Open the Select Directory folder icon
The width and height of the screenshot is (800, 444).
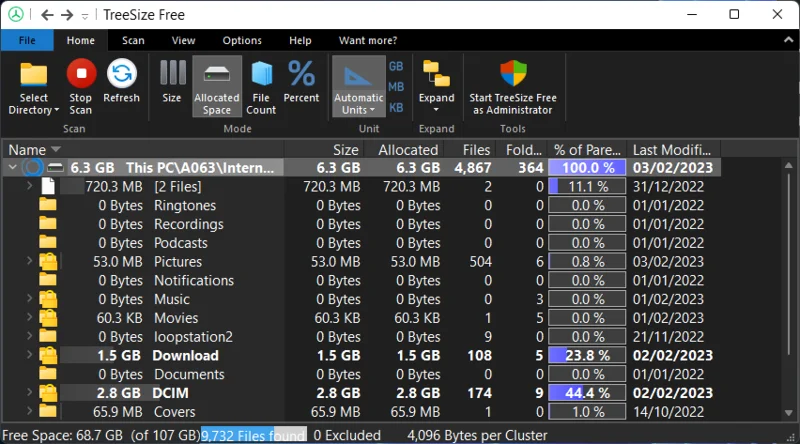[34, 76]
